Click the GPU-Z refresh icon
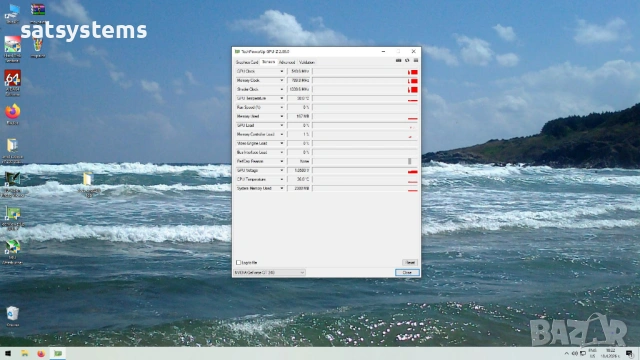The height and width of the screenshot is (360, 640). click(x=407, y=60)
